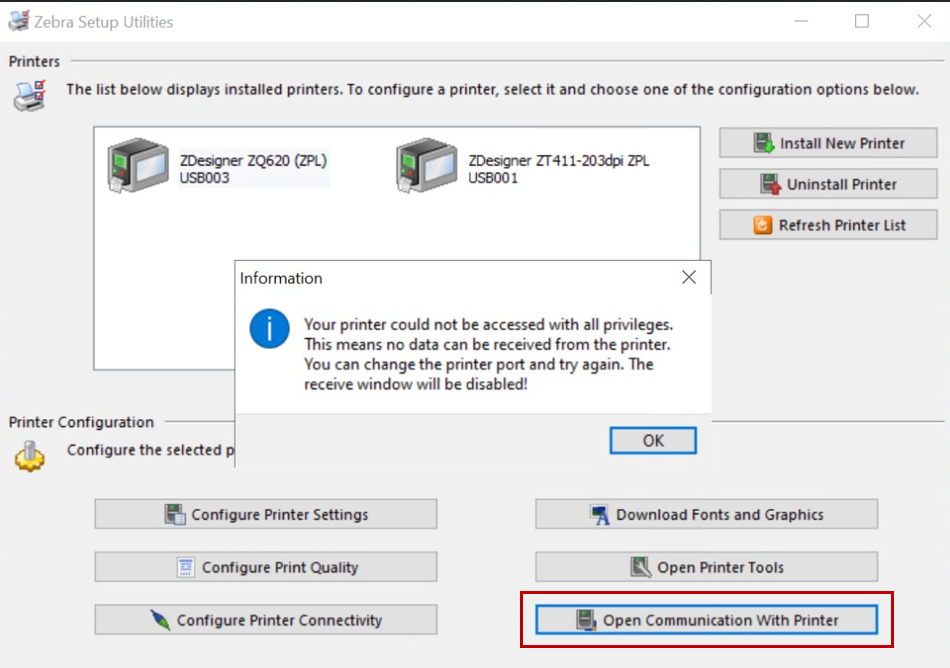
Task: Select the ZDesigner ZQ620 printer icon
Action: pos(138,166)
